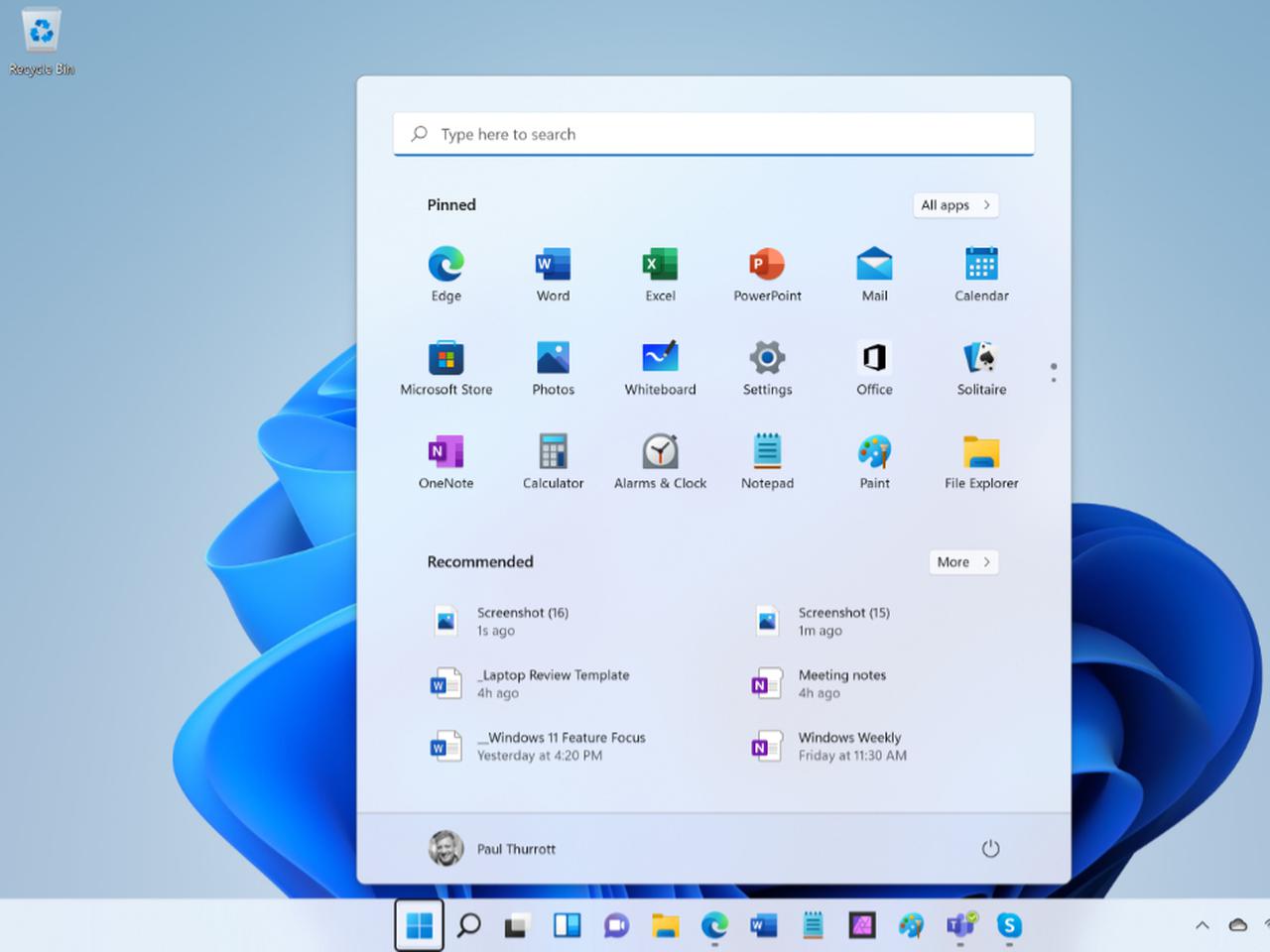Open _Laptop Review Template document
This screenshot has height=952, width=1270.
(531, 683)
